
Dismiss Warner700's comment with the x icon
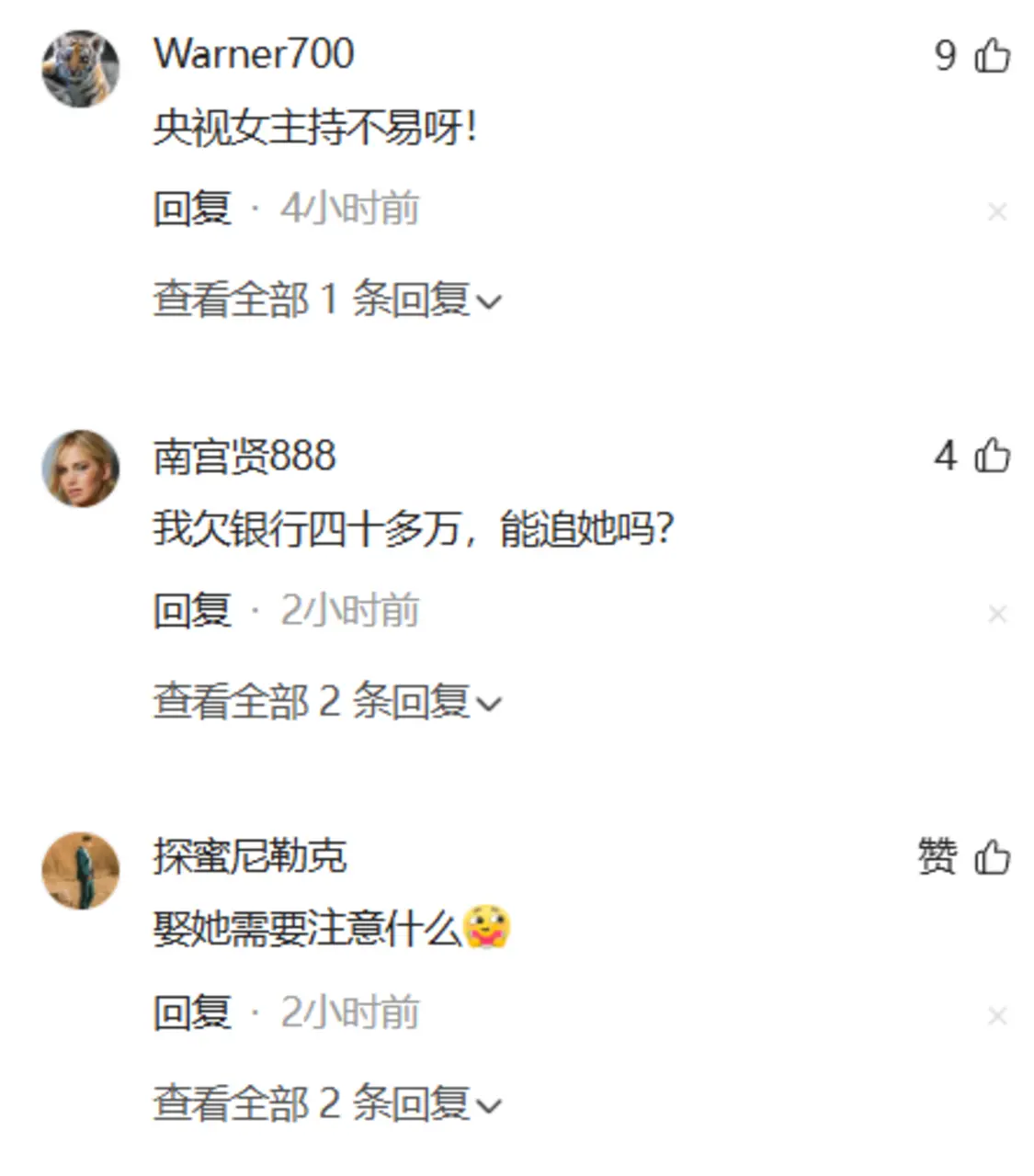[997, 212]
